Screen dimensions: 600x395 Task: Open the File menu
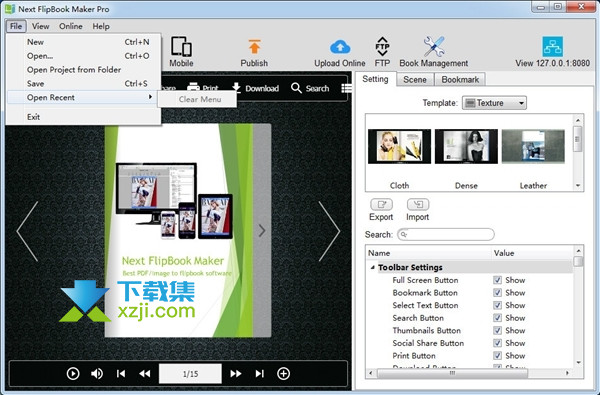[x=16, y=26]
